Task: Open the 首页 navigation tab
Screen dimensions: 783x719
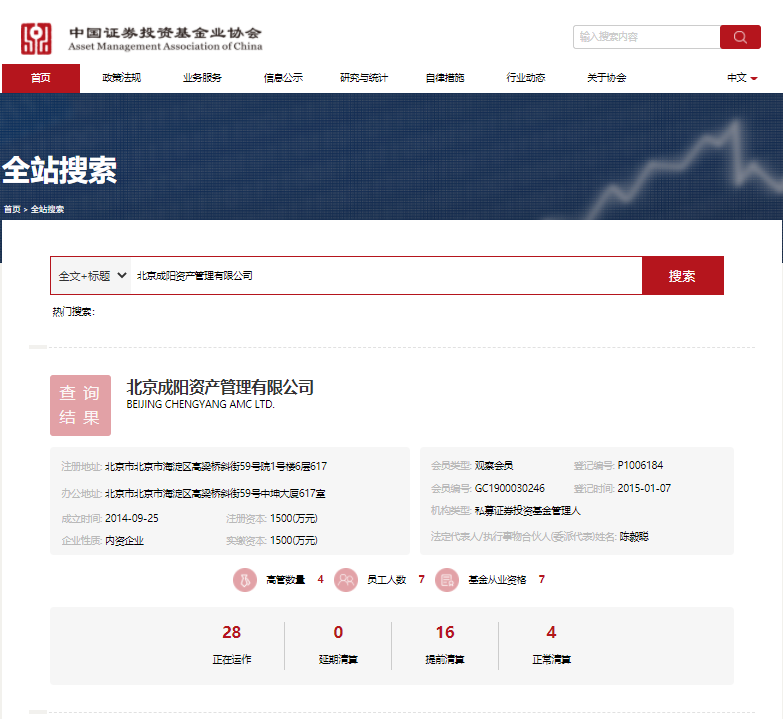Action: 41,78
